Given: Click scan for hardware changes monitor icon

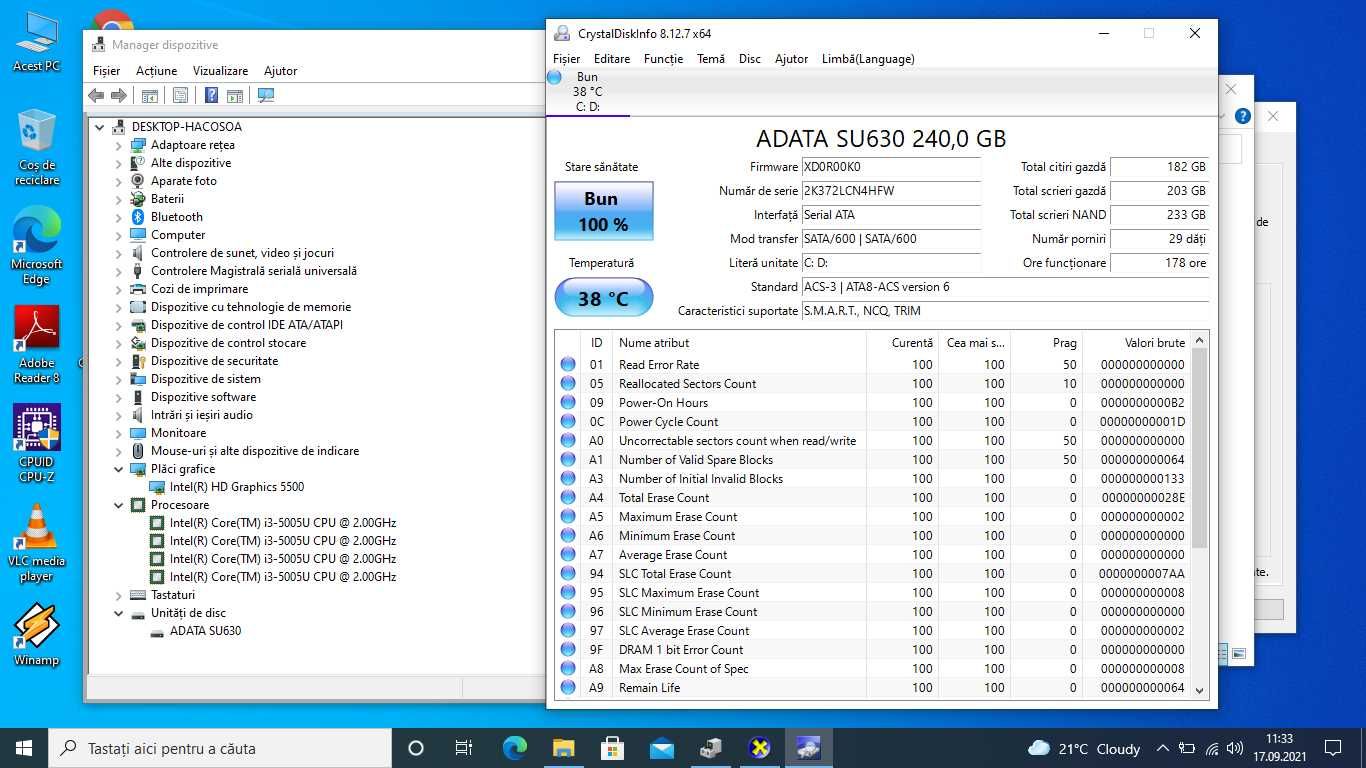Looking at the screenshot, I should click(265, 95).
